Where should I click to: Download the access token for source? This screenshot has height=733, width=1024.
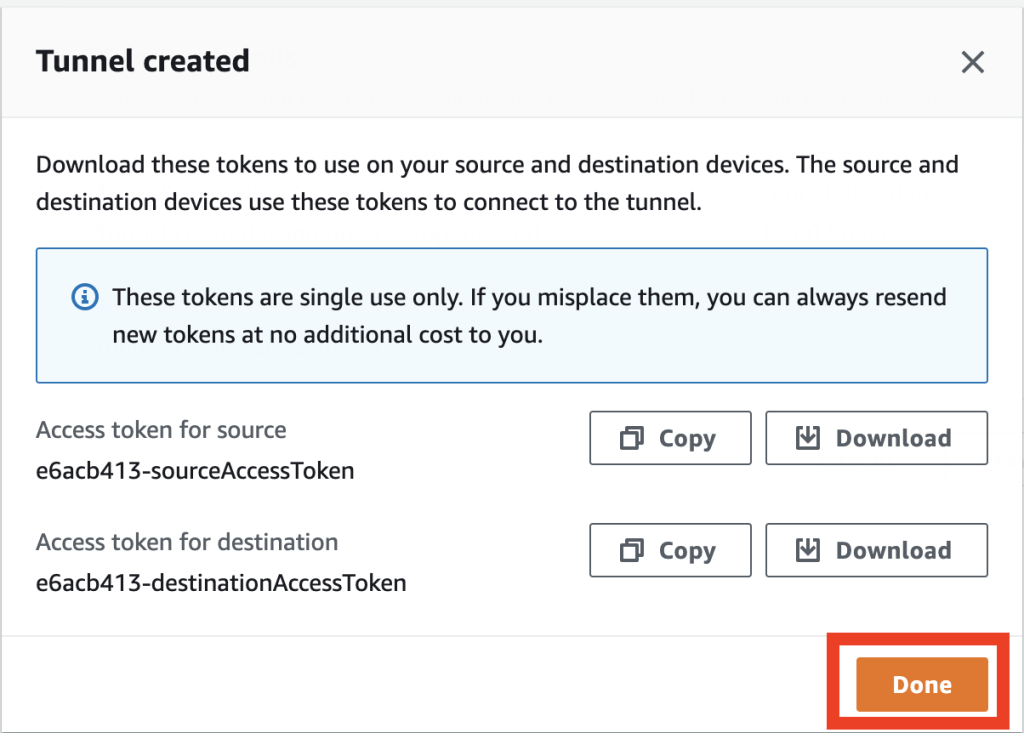(x=876, y=438)
